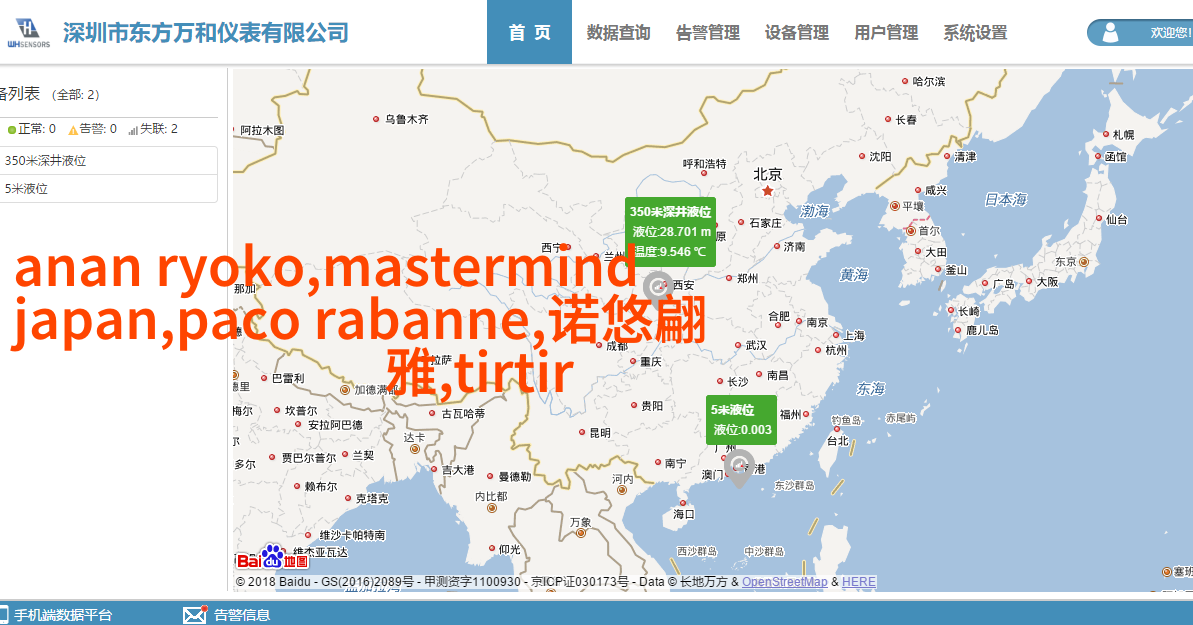Click the 乌鲁木齐 city label on map
Screen dimensions: 1193x625
point(407,120)
